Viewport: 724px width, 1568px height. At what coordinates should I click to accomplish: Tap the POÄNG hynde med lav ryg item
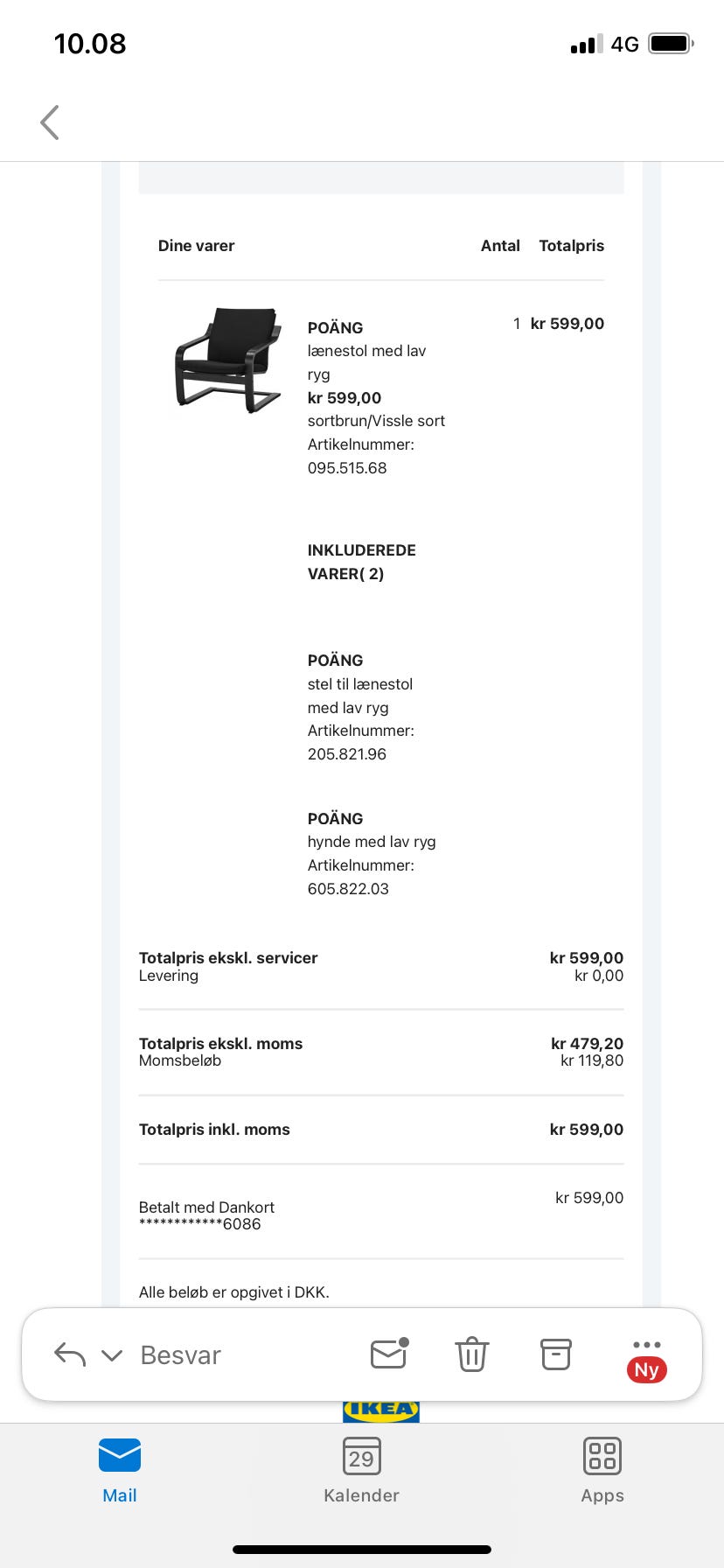pos(371,842)
